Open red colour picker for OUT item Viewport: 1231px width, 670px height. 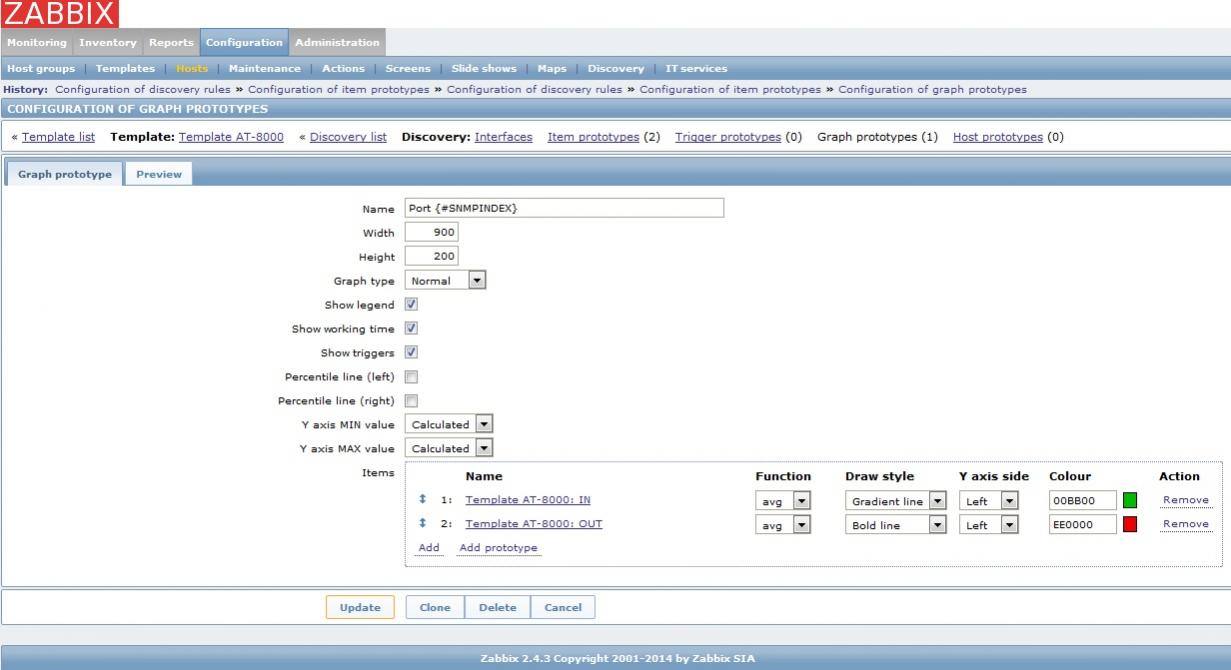(x=1130, y=524)
